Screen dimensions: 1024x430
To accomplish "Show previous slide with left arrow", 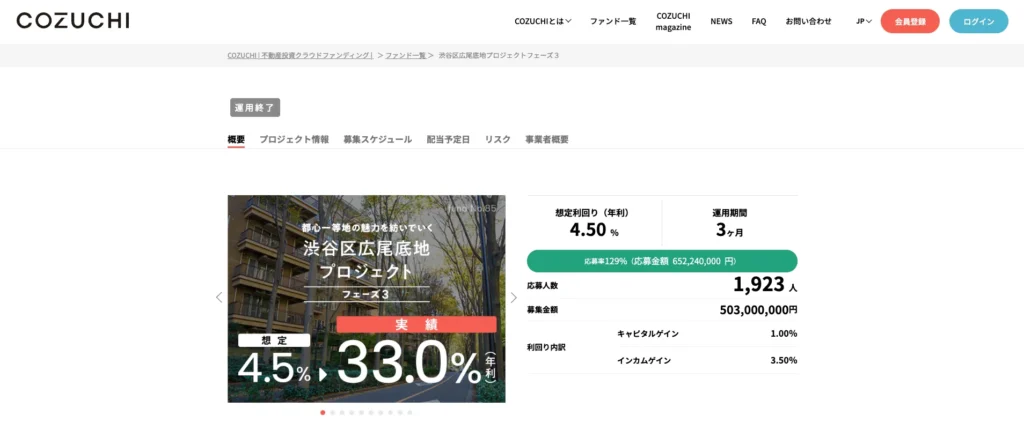I will (219, 297).
